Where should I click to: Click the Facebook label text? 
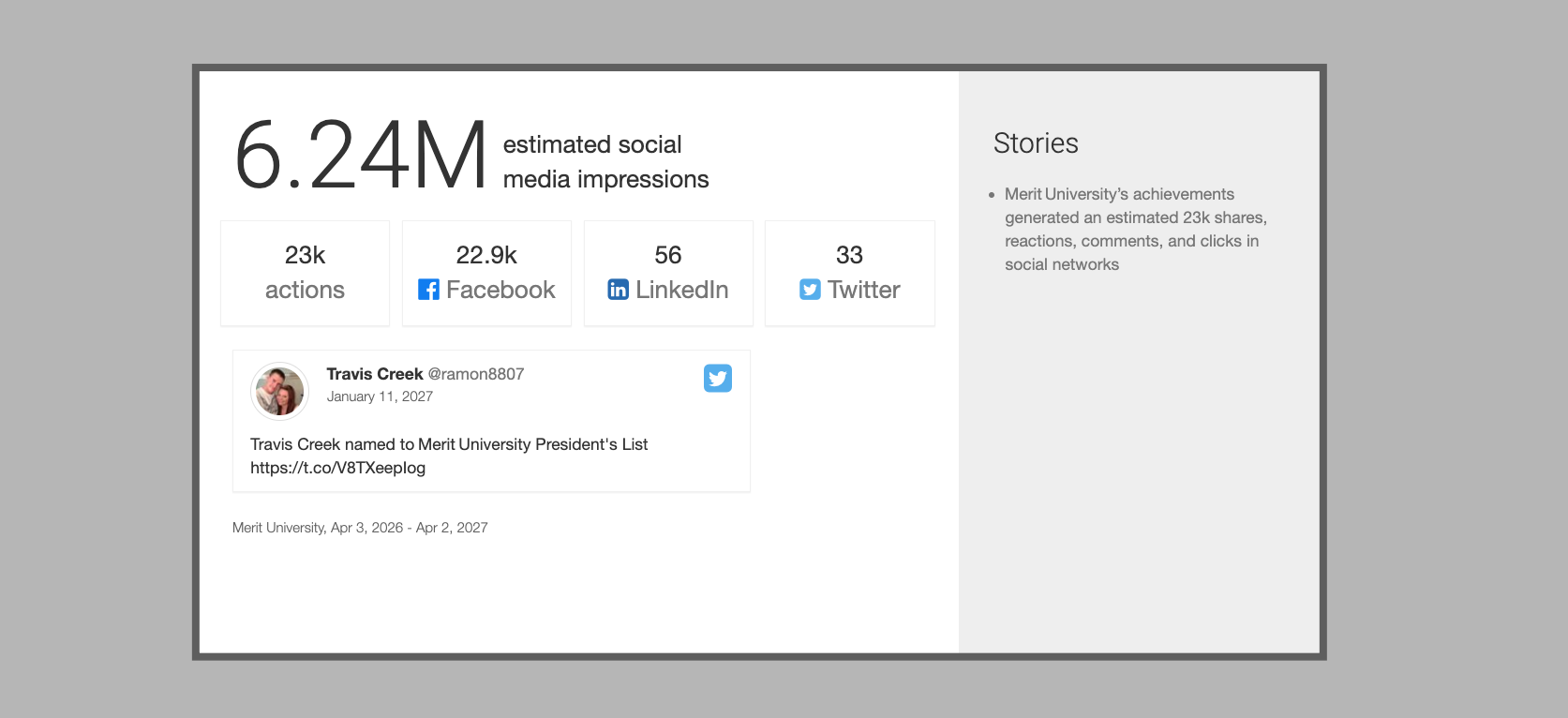[500, 290]
